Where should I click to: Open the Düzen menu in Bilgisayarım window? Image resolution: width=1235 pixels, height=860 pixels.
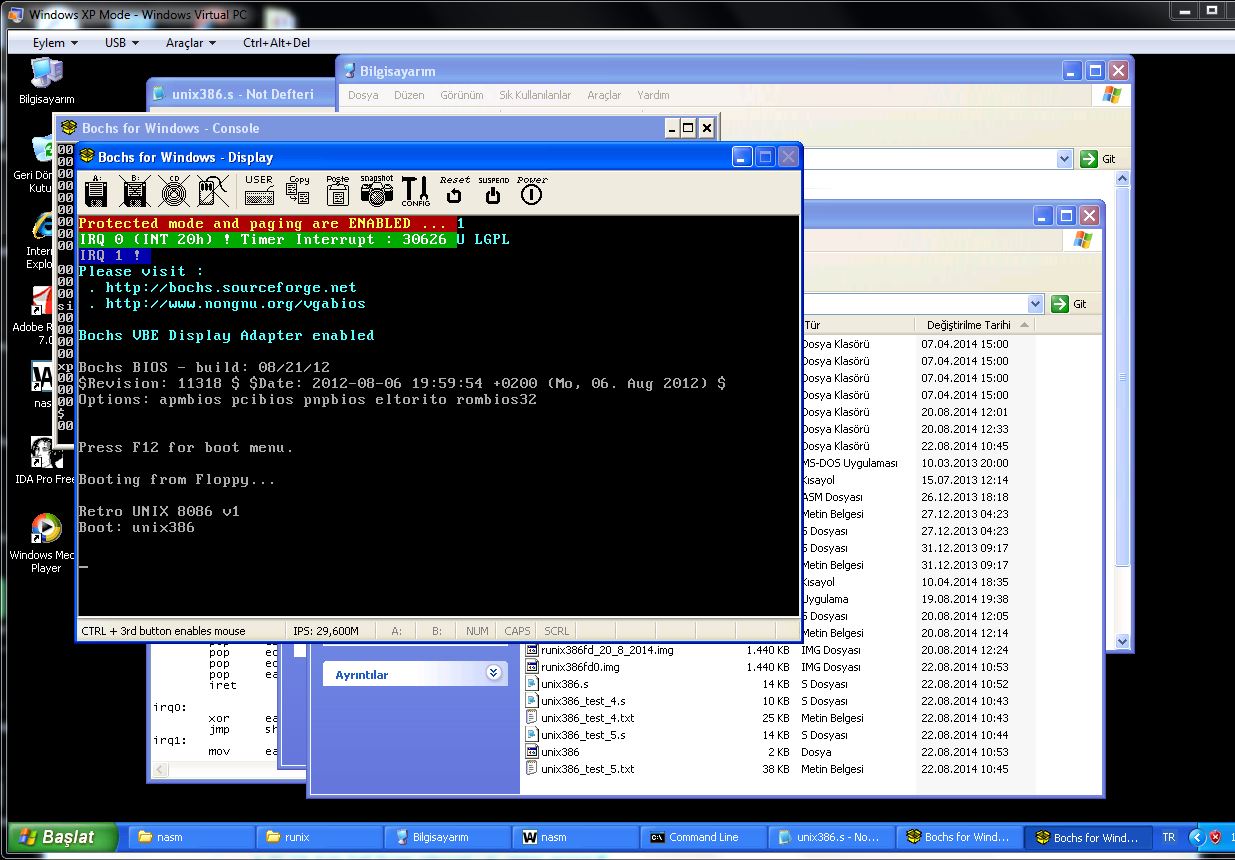pyautogui.click(x=409, y=95)
